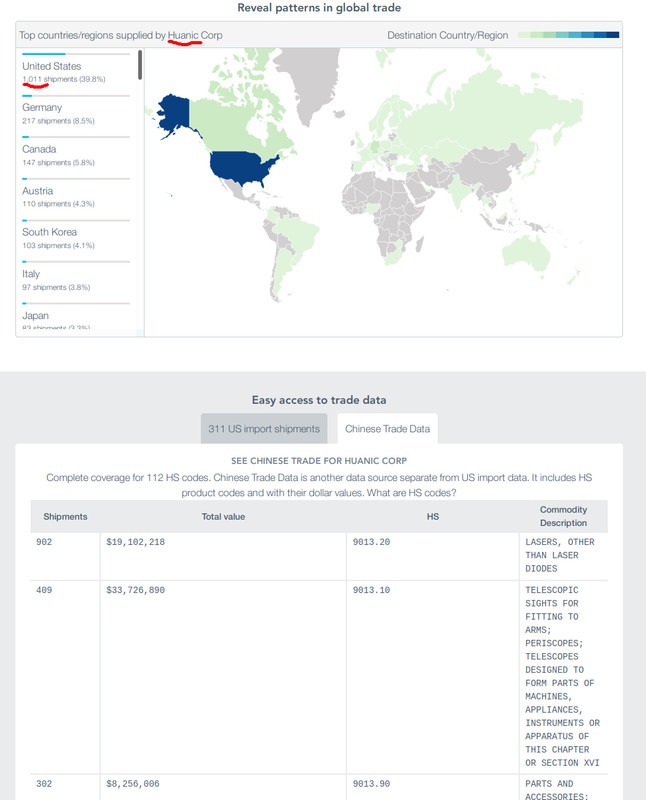646x800 pixels.
Task: Click the lightest green legend swatch
Action: tap(524, 35)
